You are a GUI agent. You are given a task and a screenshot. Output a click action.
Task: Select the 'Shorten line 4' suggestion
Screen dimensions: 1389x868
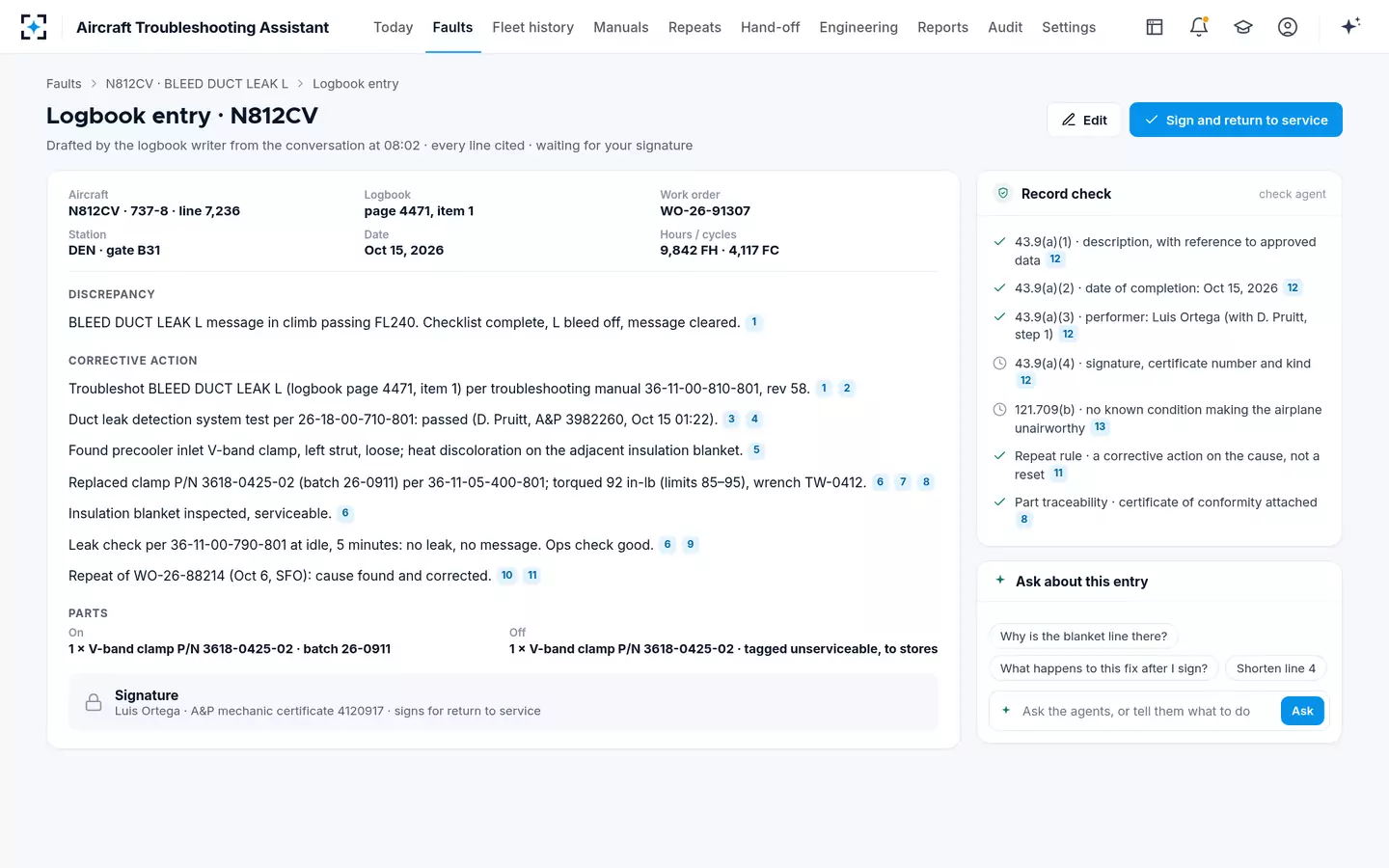[1275, 668]
